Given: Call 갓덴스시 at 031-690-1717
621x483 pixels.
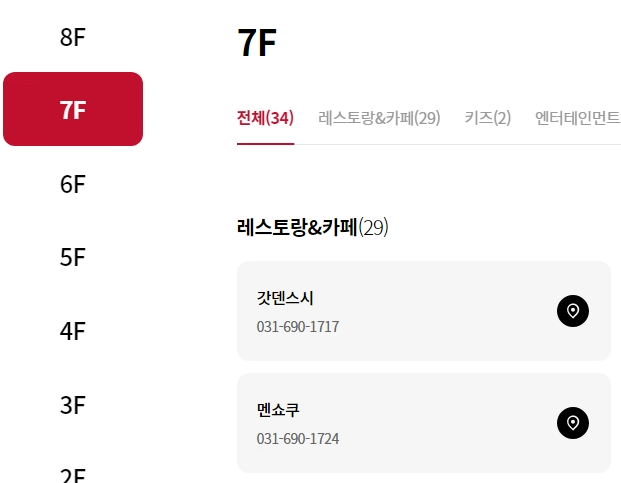Looking at the screenshot, I should [298, 327].
